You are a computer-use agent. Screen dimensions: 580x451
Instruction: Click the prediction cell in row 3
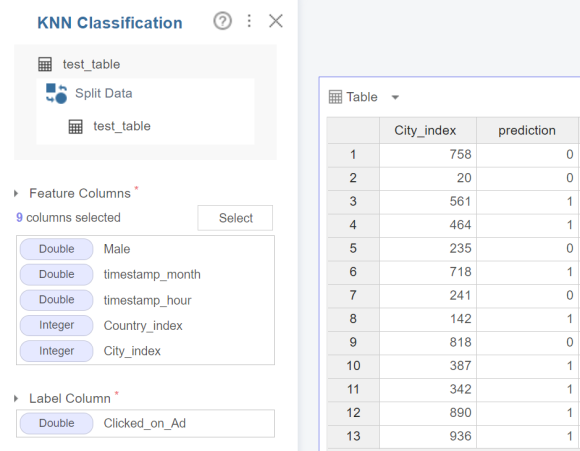click(x=527, y=202)
